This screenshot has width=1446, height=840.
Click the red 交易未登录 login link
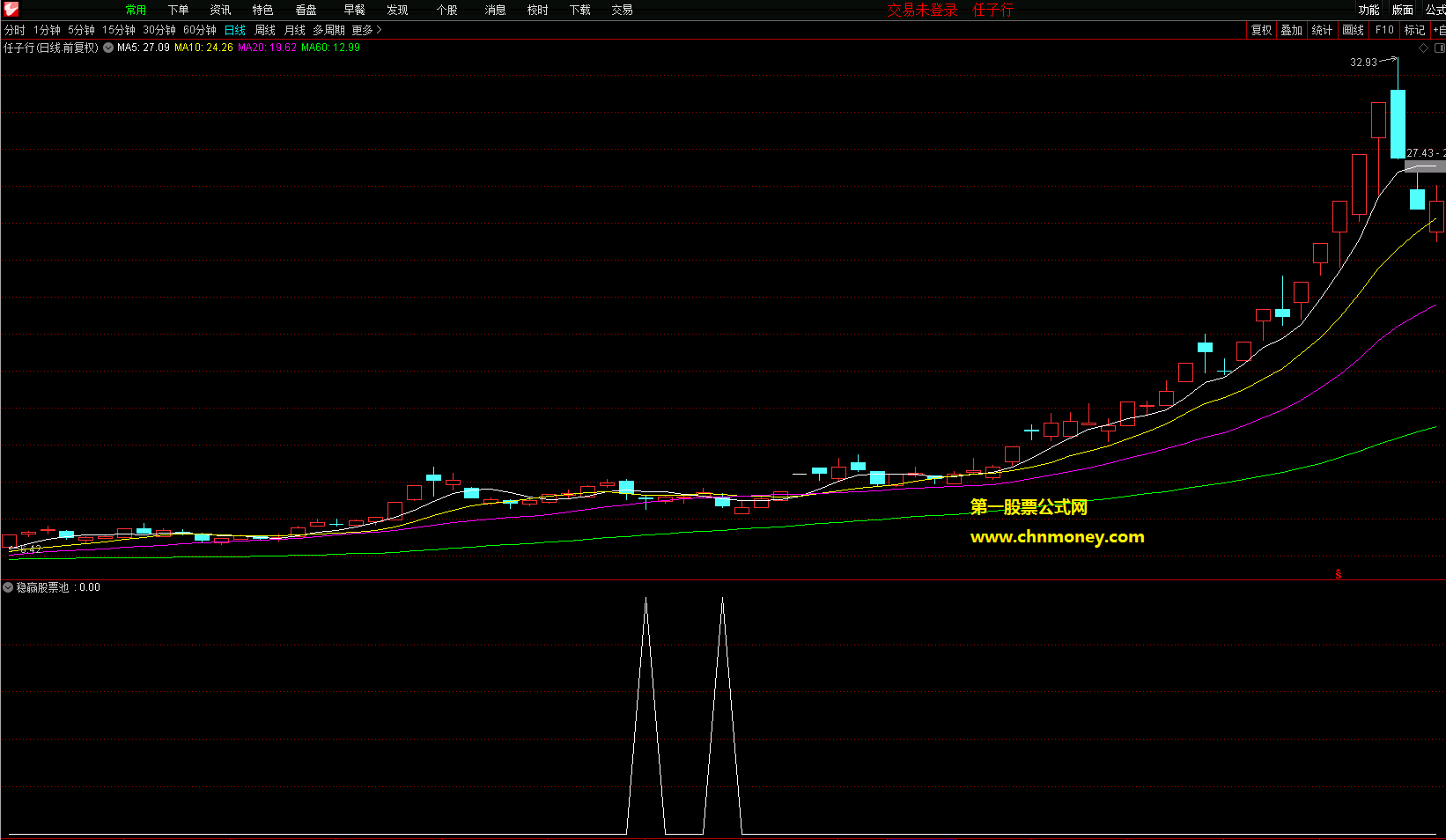922,10
